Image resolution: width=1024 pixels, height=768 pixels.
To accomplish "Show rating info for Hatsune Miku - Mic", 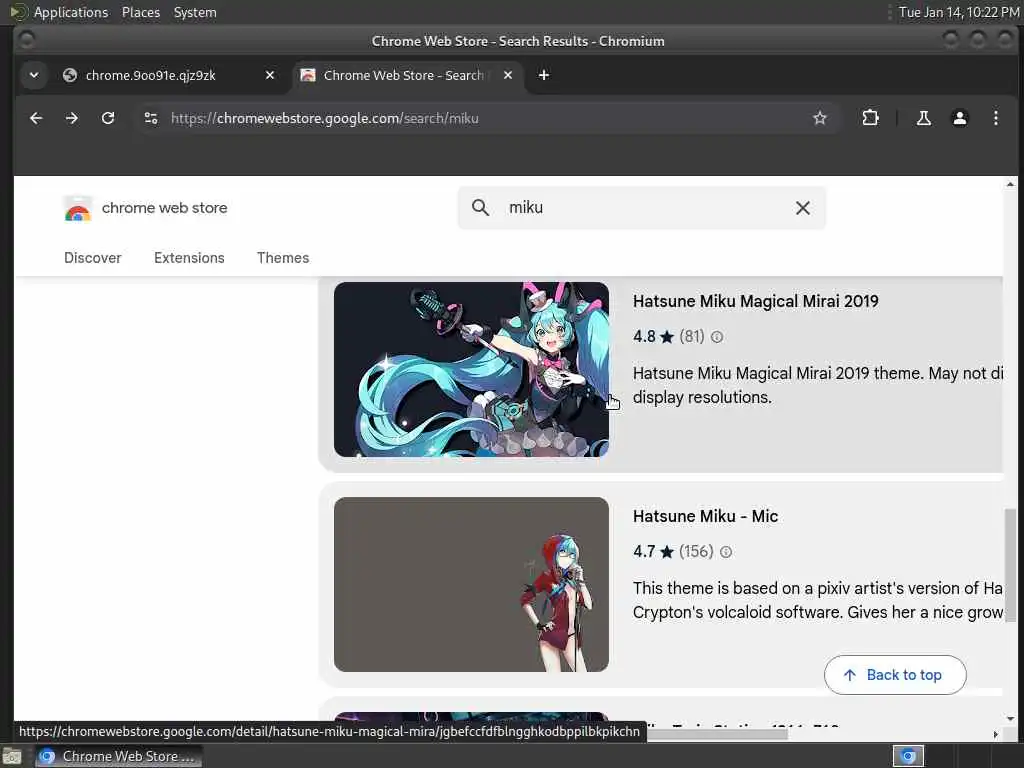I will coord(726,552).
